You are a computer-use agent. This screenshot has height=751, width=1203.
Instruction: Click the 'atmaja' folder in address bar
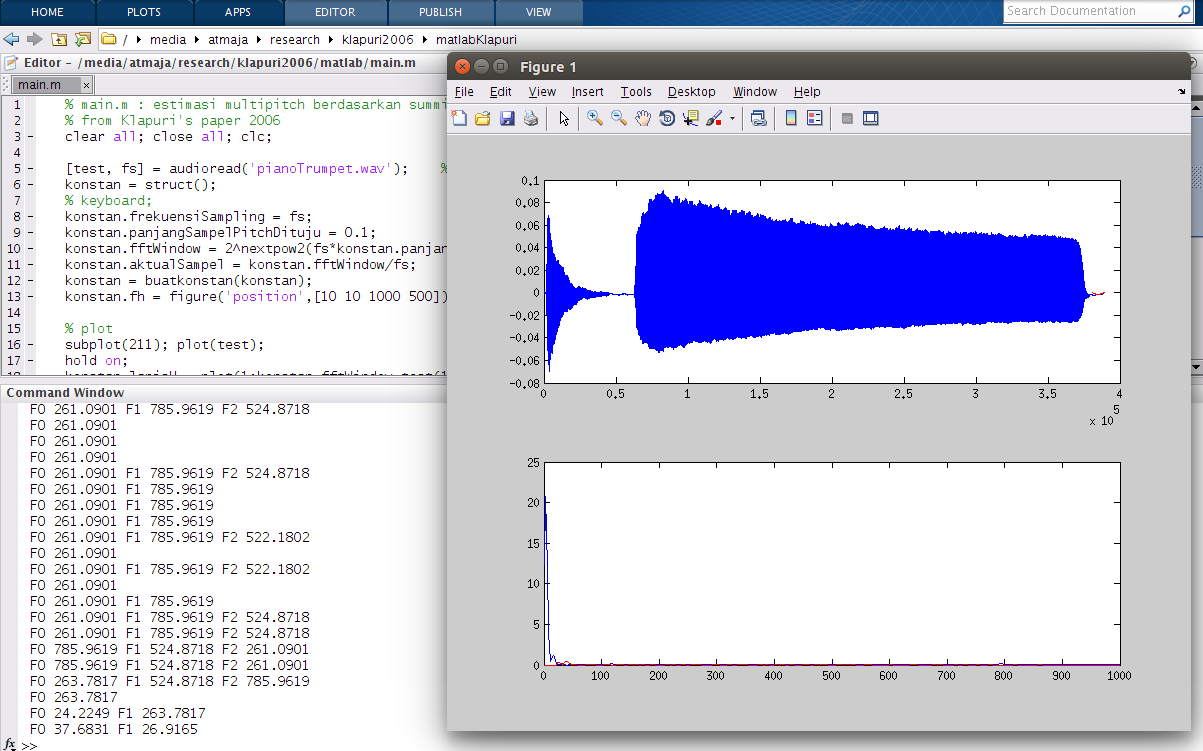227,40
